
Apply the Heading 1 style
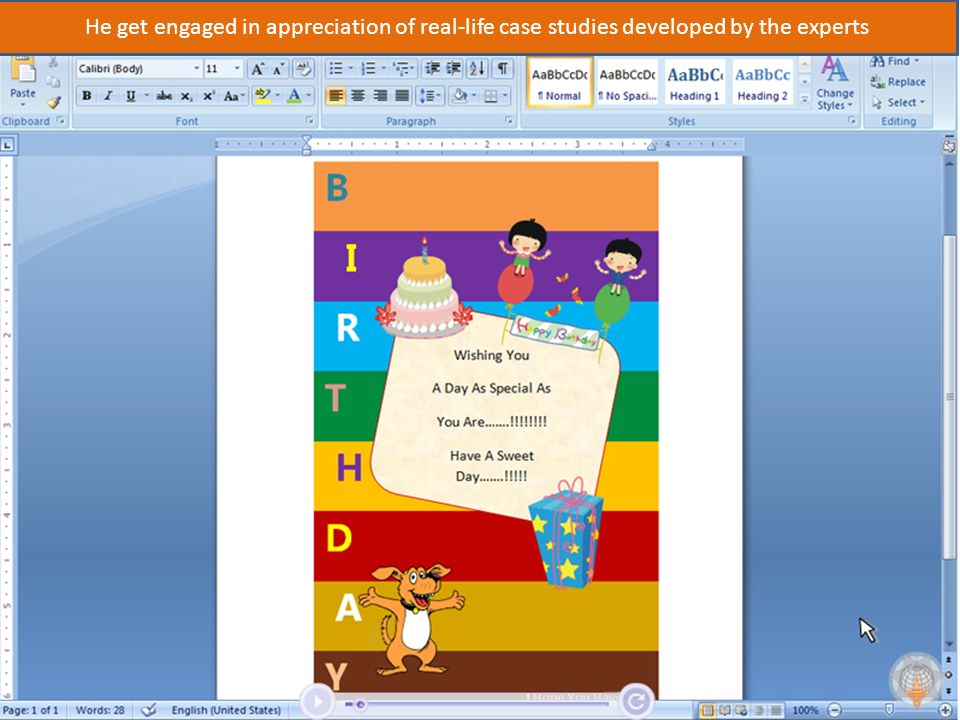coord(694,83)
